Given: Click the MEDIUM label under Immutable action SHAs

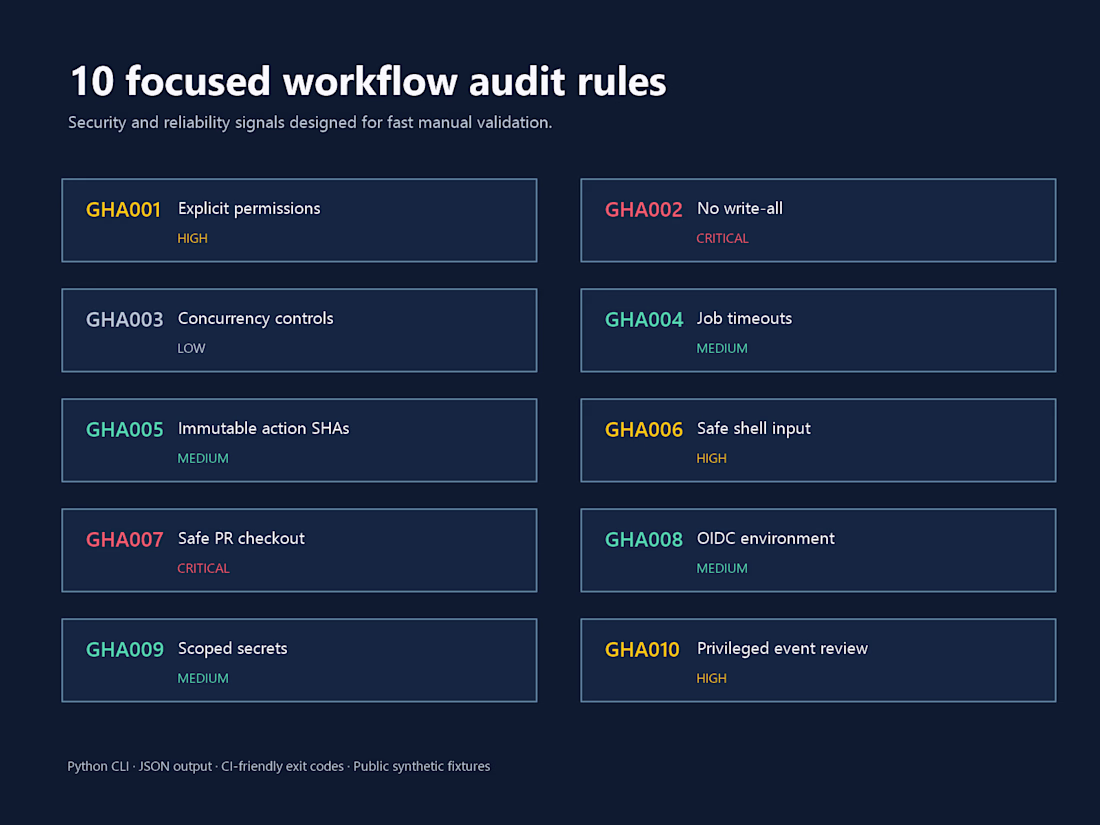Looking at the screenshot, I should [x=203, y=459].
